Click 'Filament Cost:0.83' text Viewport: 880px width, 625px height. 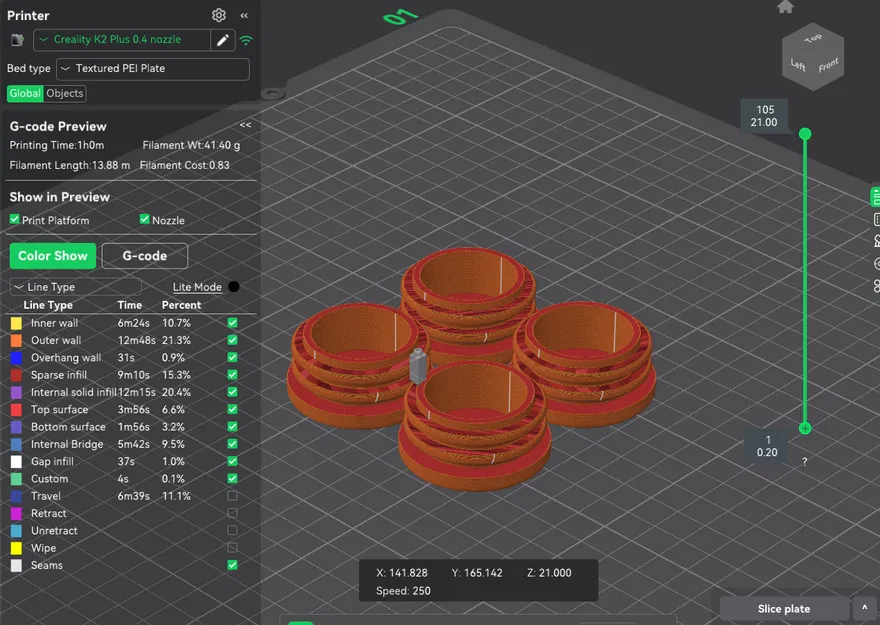pos(185,166)
